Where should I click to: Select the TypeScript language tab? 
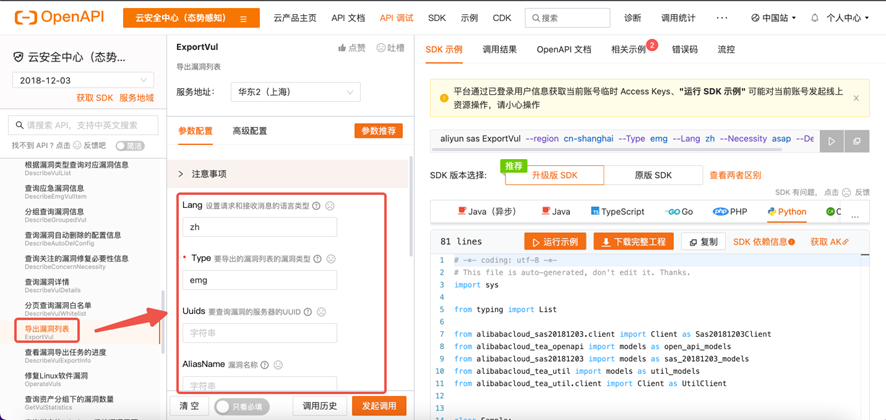pyautogui.click(x=617, y=212)
